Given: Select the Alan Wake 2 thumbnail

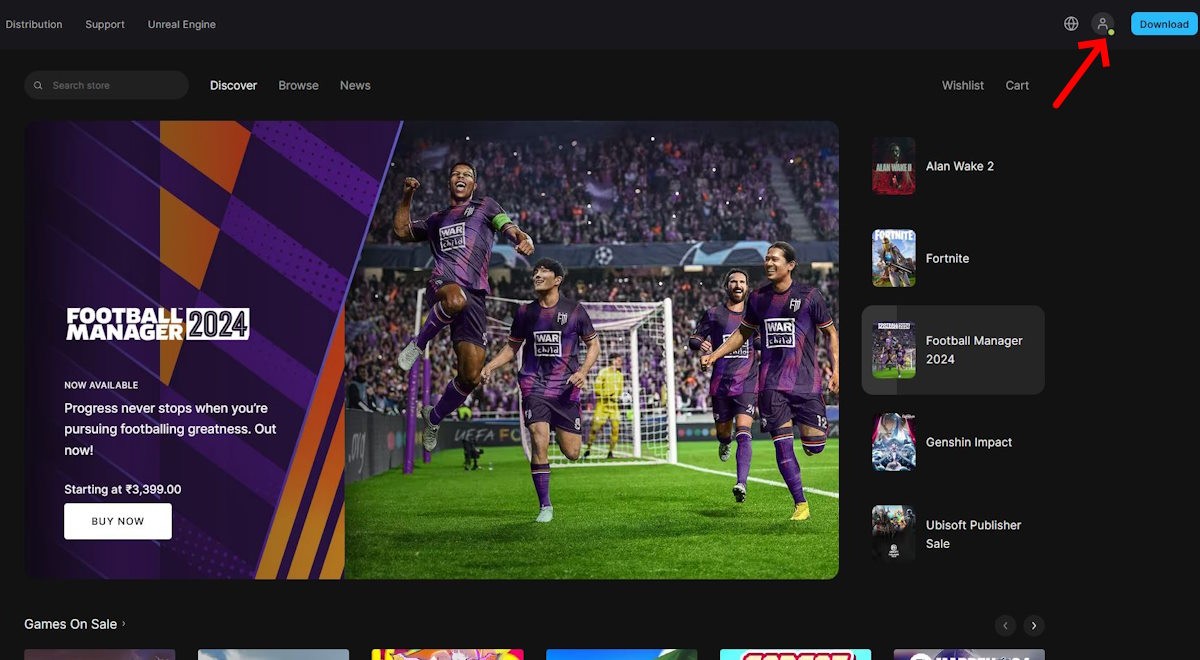Looking at the screenshot, I should point(893,166).
